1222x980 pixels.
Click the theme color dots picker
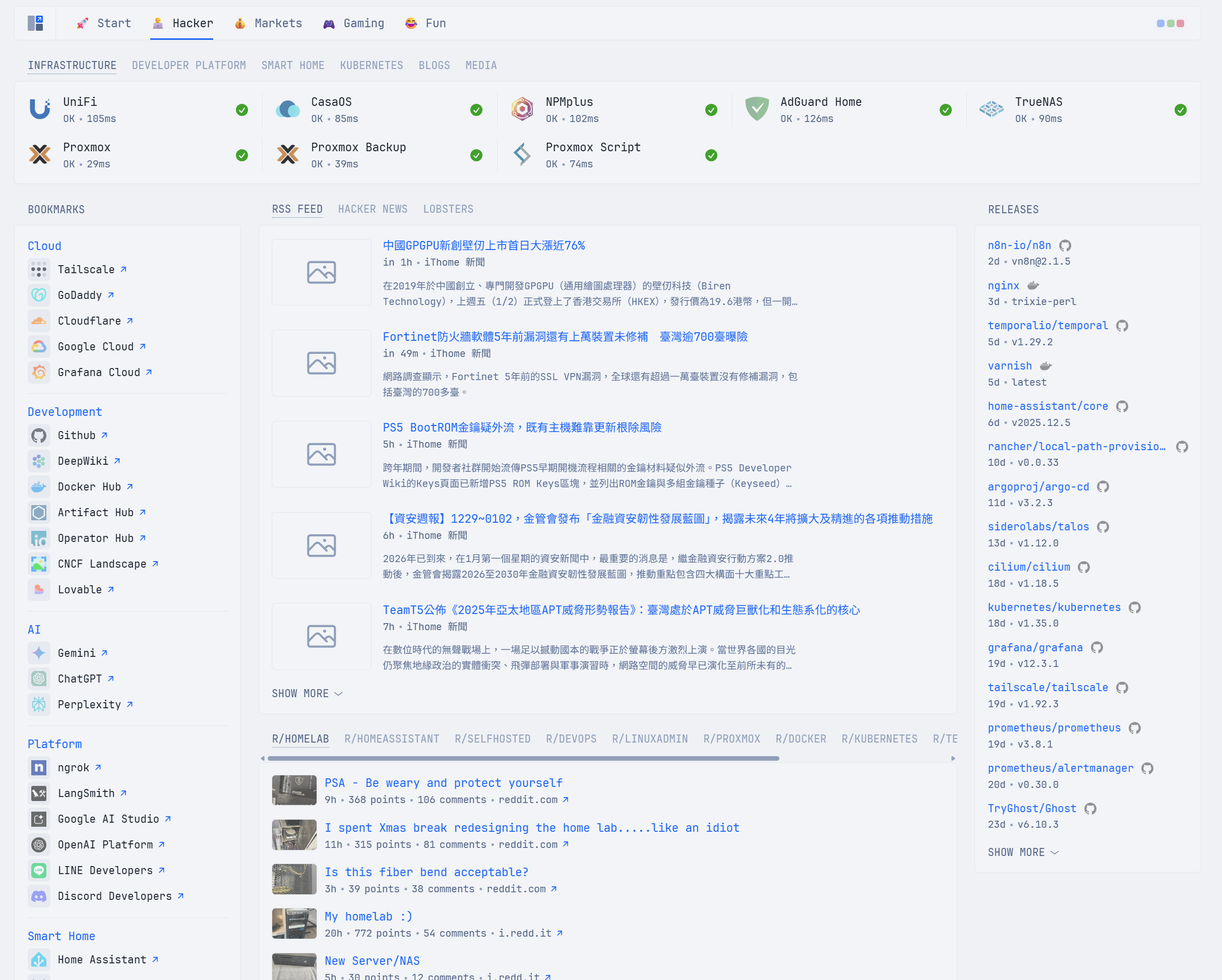tap(1170, 23)
